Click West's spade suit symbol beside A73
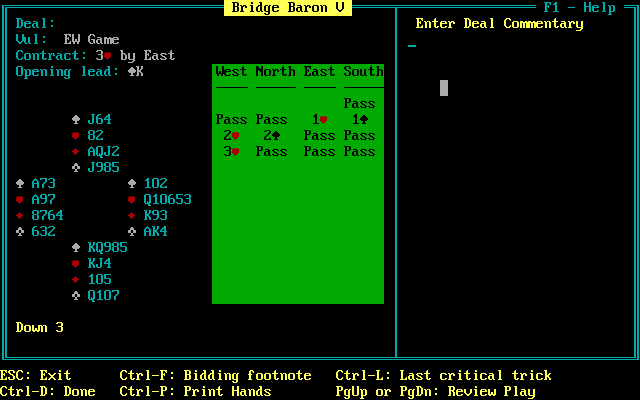The width and height of the screenshot is (640, 400). 20,184
